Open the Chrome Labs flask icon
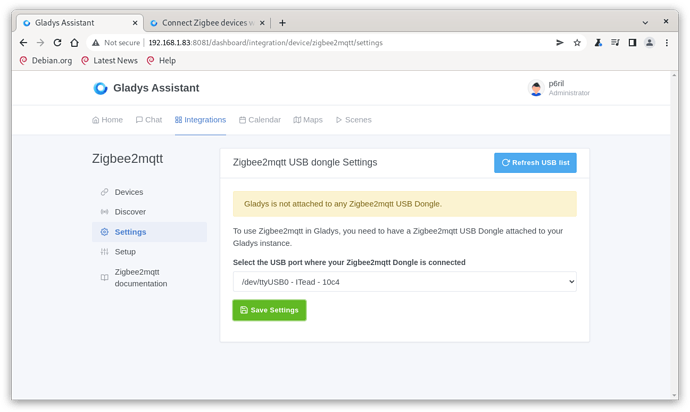This screenshot has height=412, width=690. pyautogui.click(x=598, y=43)
